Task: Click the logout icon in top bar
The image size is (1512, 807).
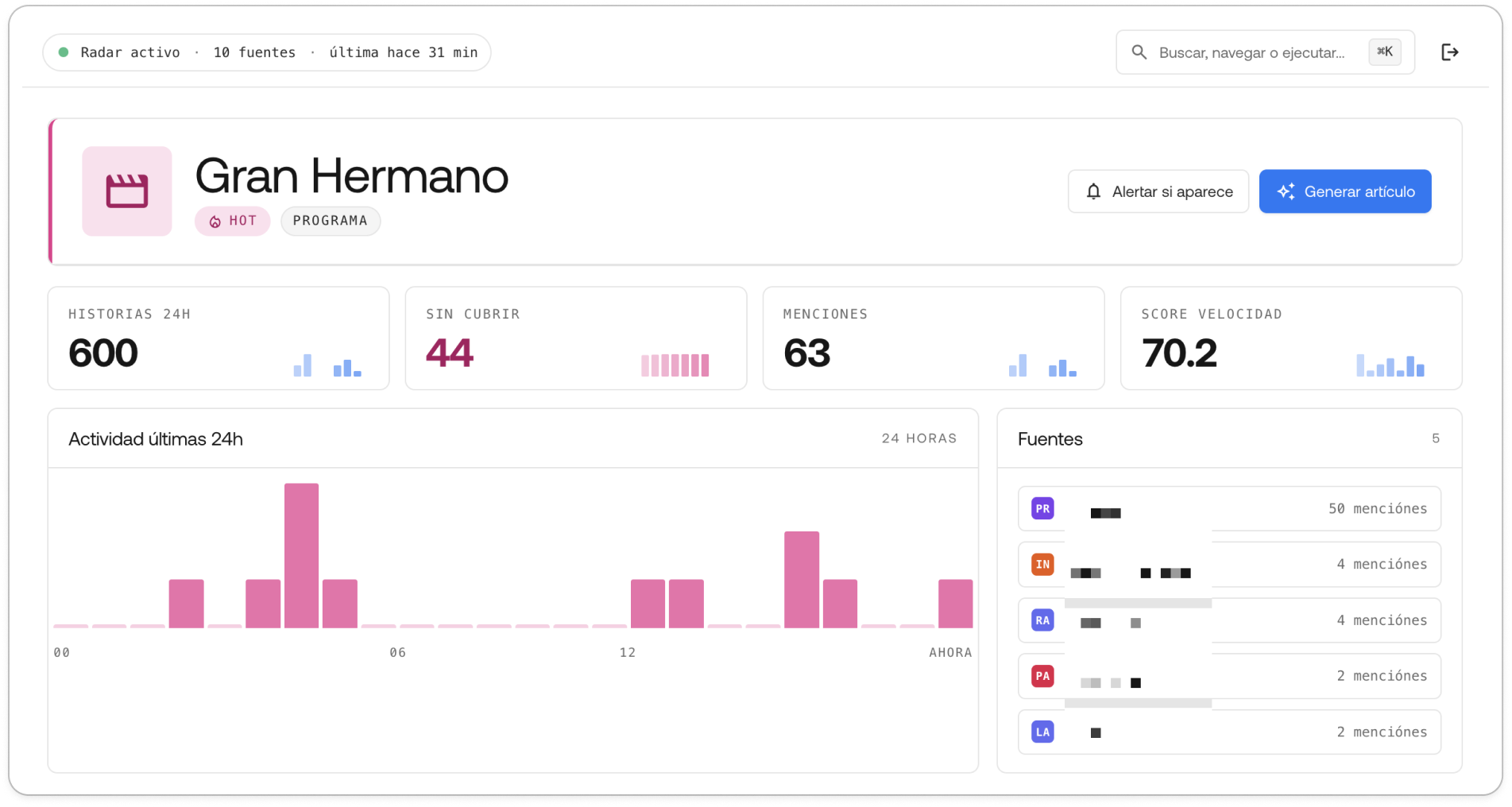Action: click(x=1449, y=52)
